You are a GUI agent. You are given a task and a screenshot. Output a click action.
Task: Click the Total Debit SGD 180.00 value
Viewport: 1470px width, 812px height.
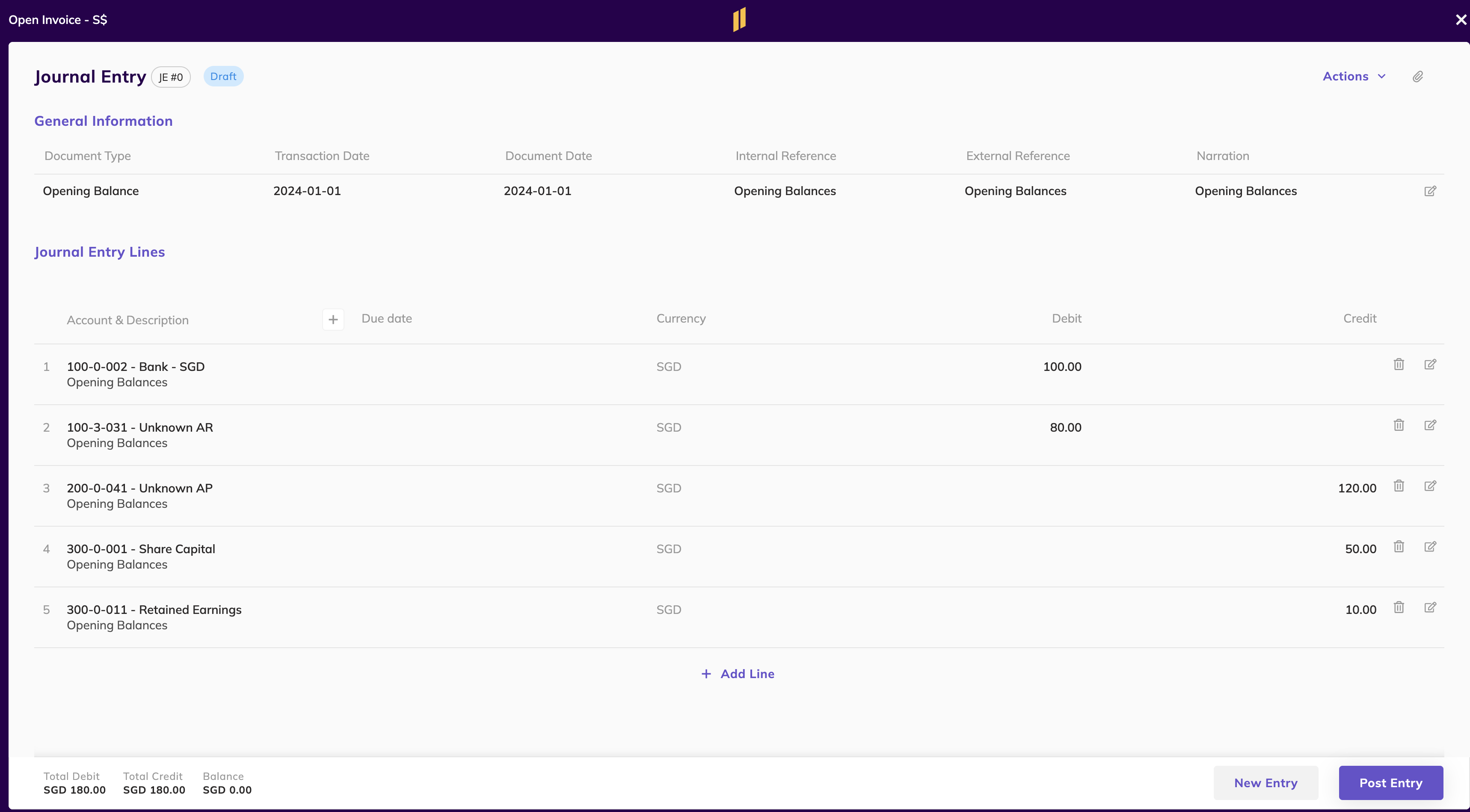coord(74,790)
